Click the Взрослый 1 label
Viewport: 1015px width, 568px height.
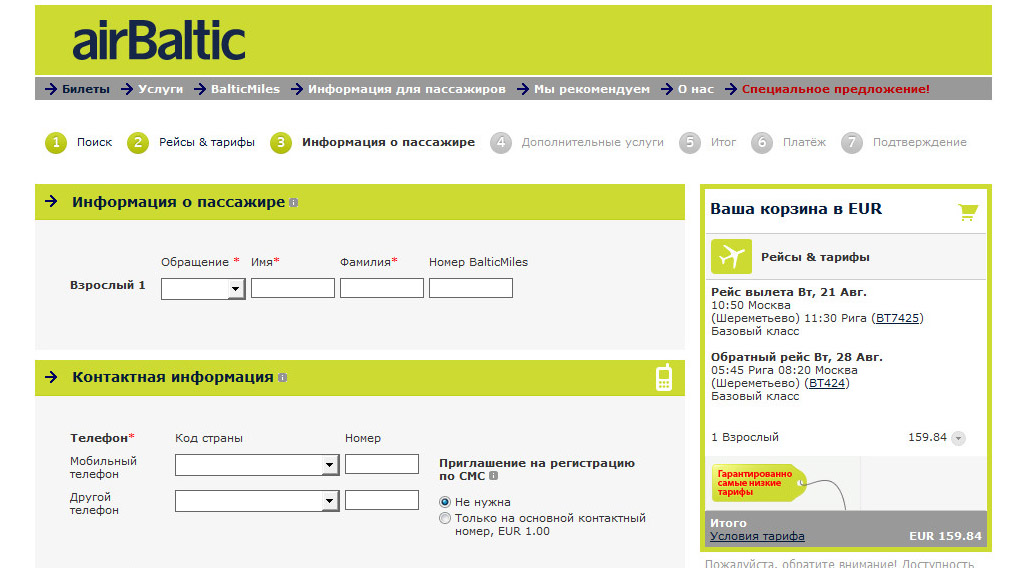(107, 285)
